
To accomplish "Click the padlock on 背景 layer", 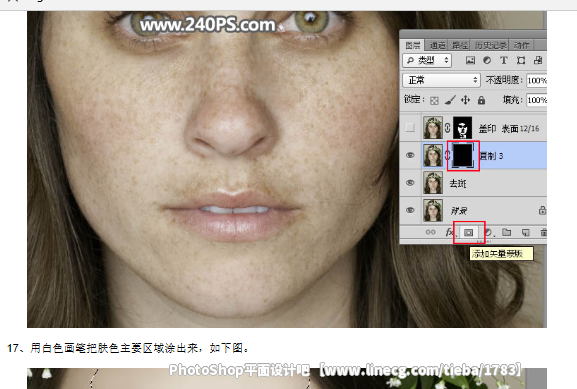I will click(542, 211).
